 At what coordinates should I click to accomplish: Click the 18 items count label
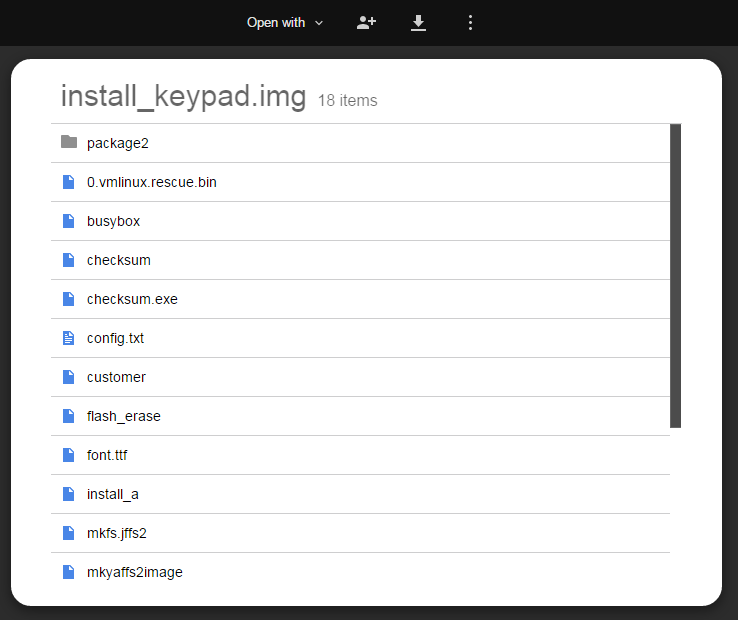point(347,100)
